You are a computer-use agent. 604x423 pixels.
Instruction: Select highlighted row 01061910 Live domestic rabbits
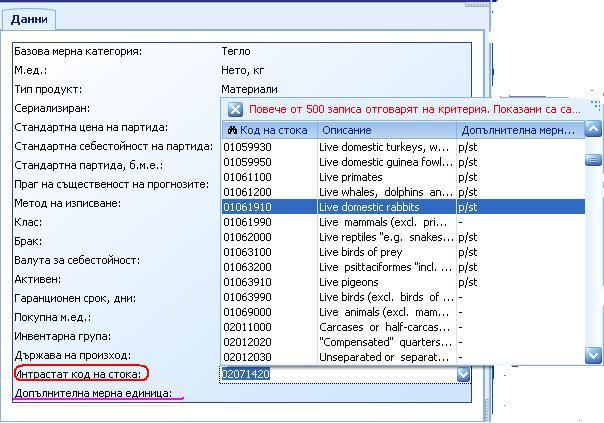tap(403, 207)
